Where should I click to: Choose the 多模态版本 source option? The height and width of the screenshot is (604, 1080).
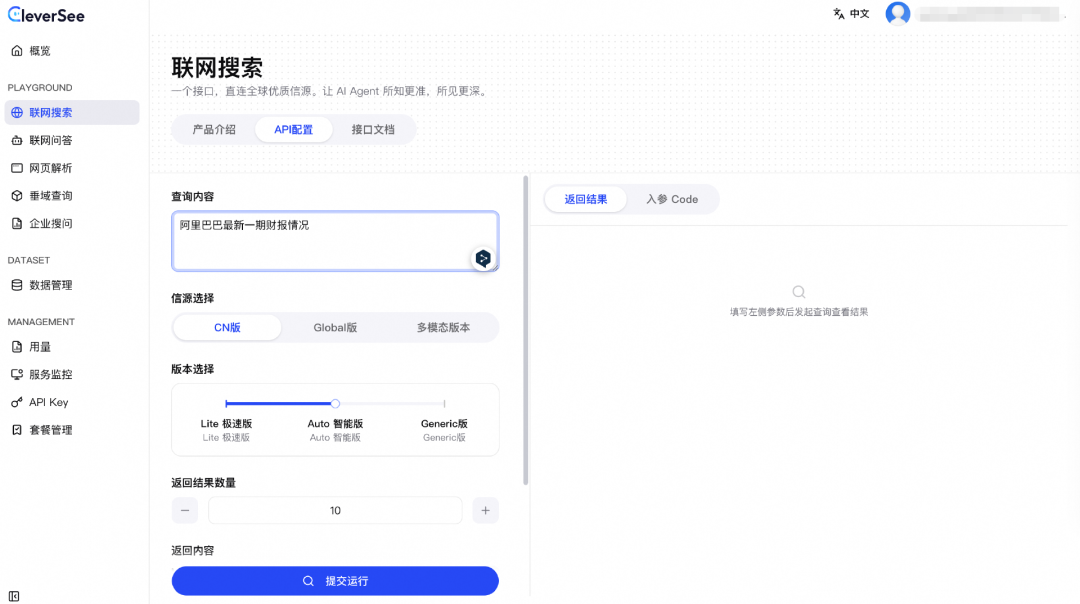[x=444, y=327]
